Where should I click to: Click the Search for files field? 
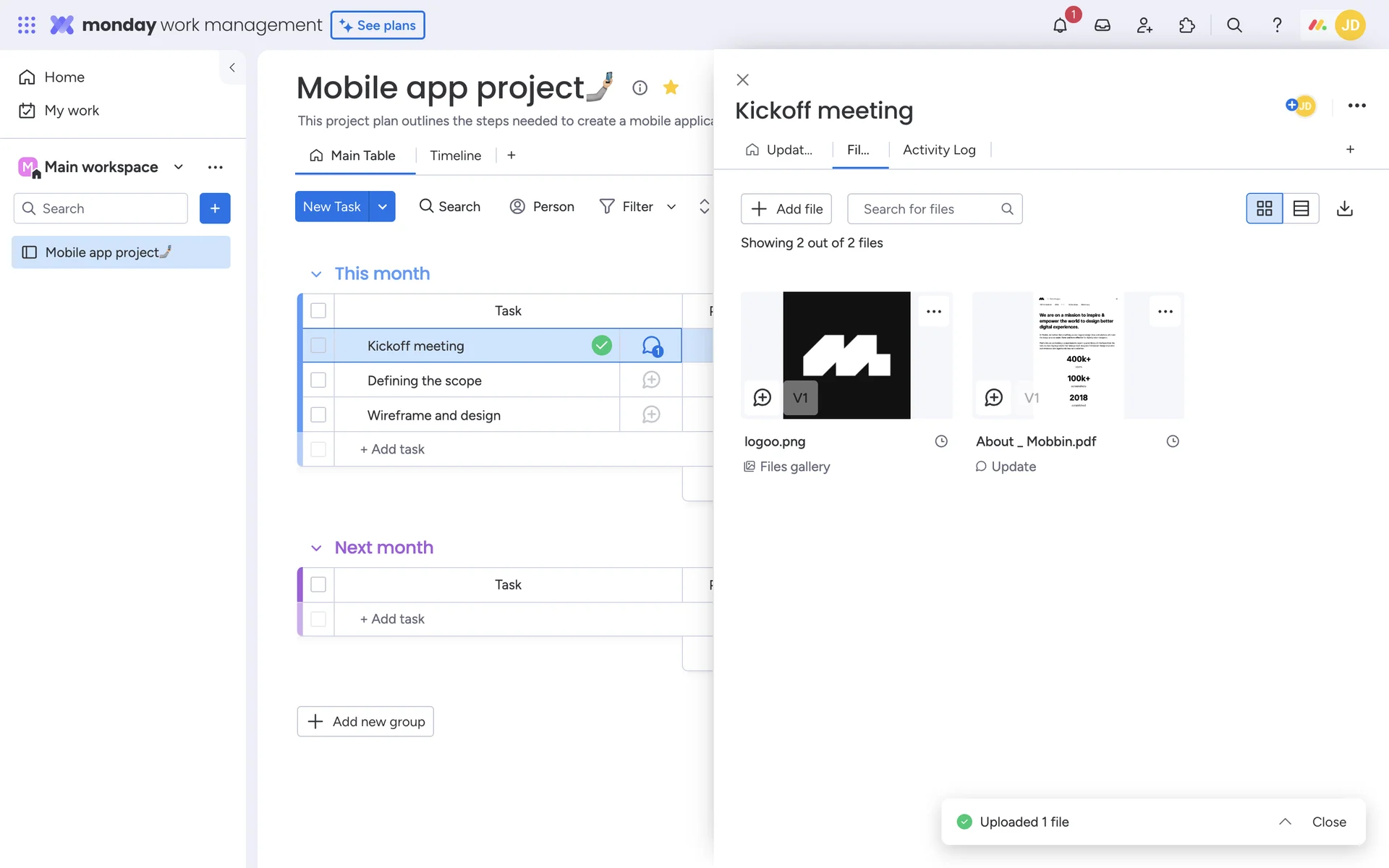[x=926, y=209]
